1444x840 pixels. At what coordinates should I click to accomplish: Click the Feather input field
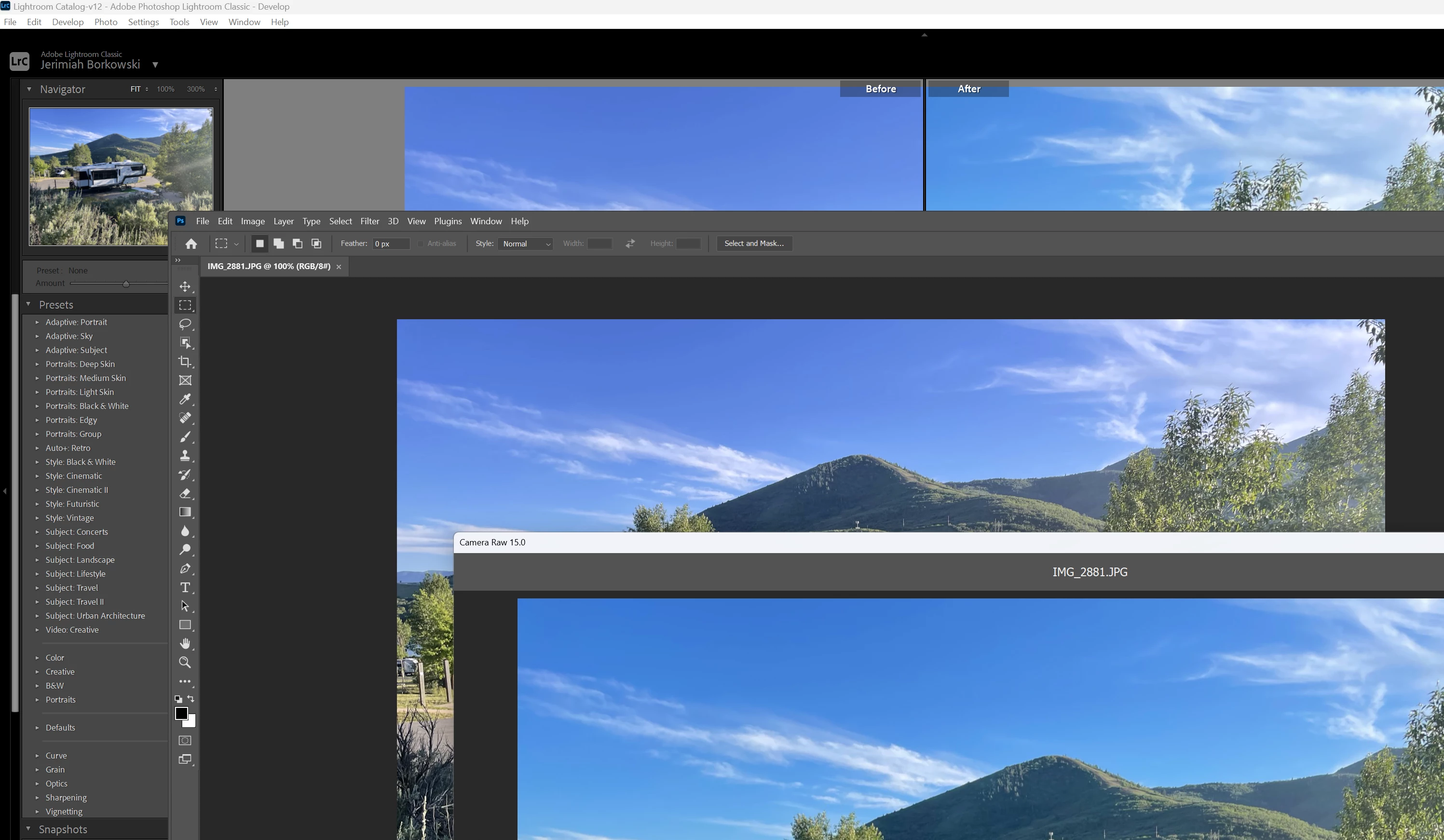391,244
